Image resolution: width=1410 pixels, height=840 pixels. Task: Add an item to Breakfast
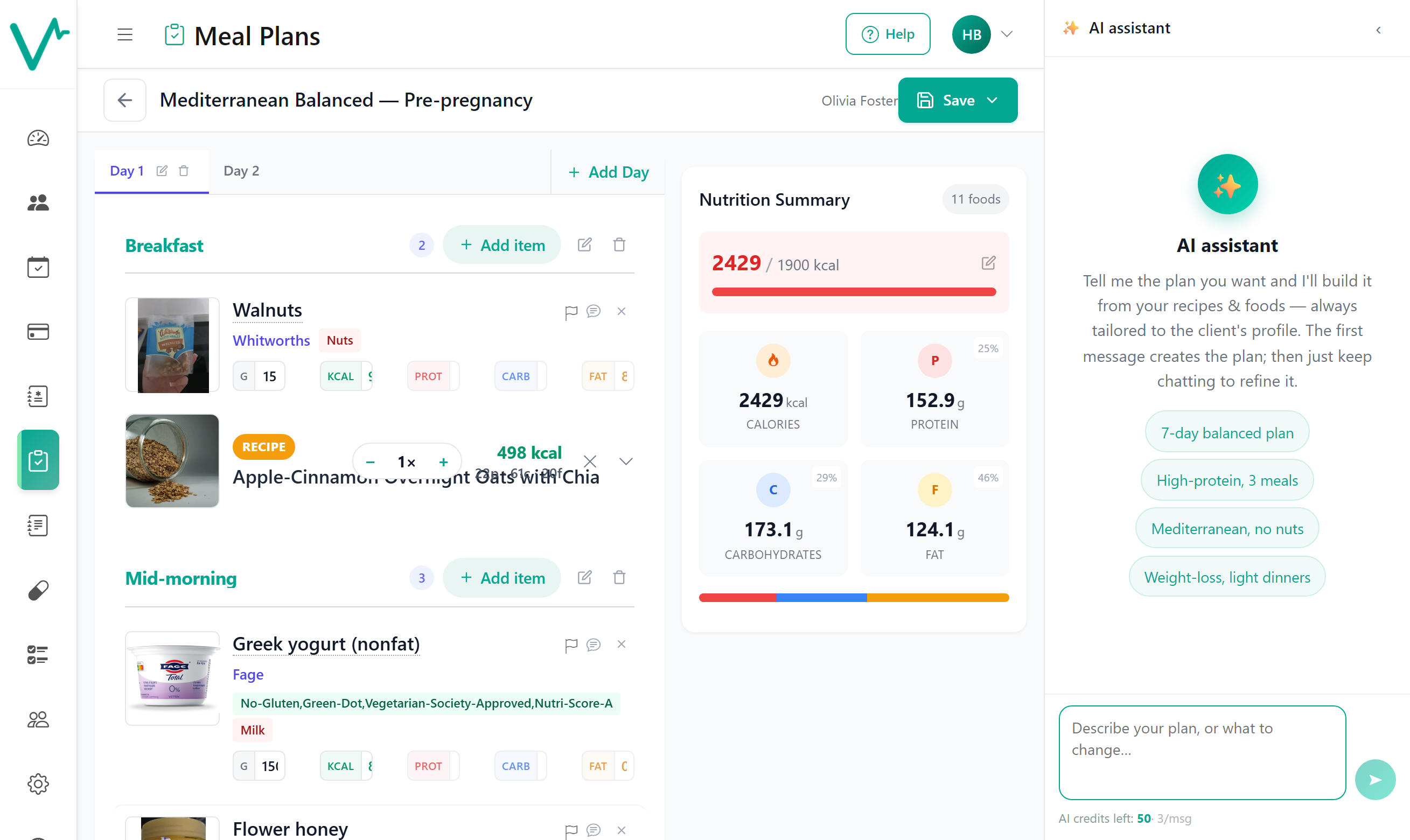pos(502,245)
